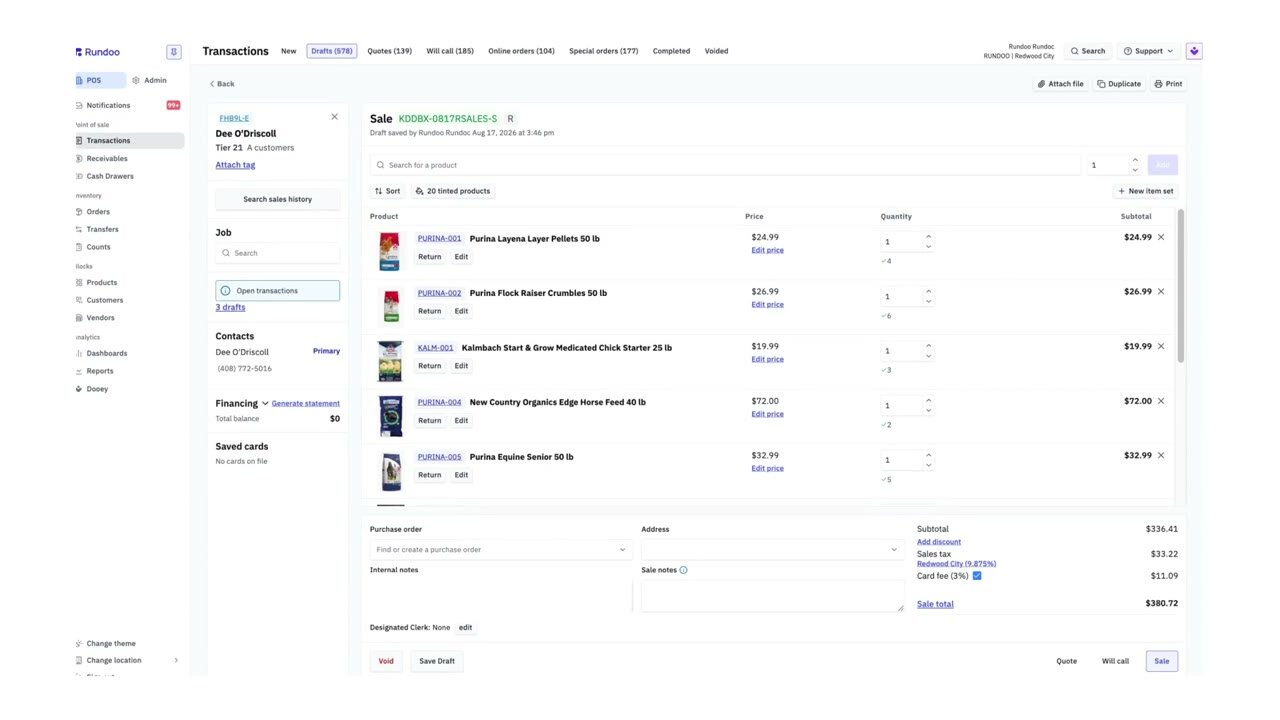
Task: Open the Kalmbach Chick Starter product image
Action: (390, 361)
